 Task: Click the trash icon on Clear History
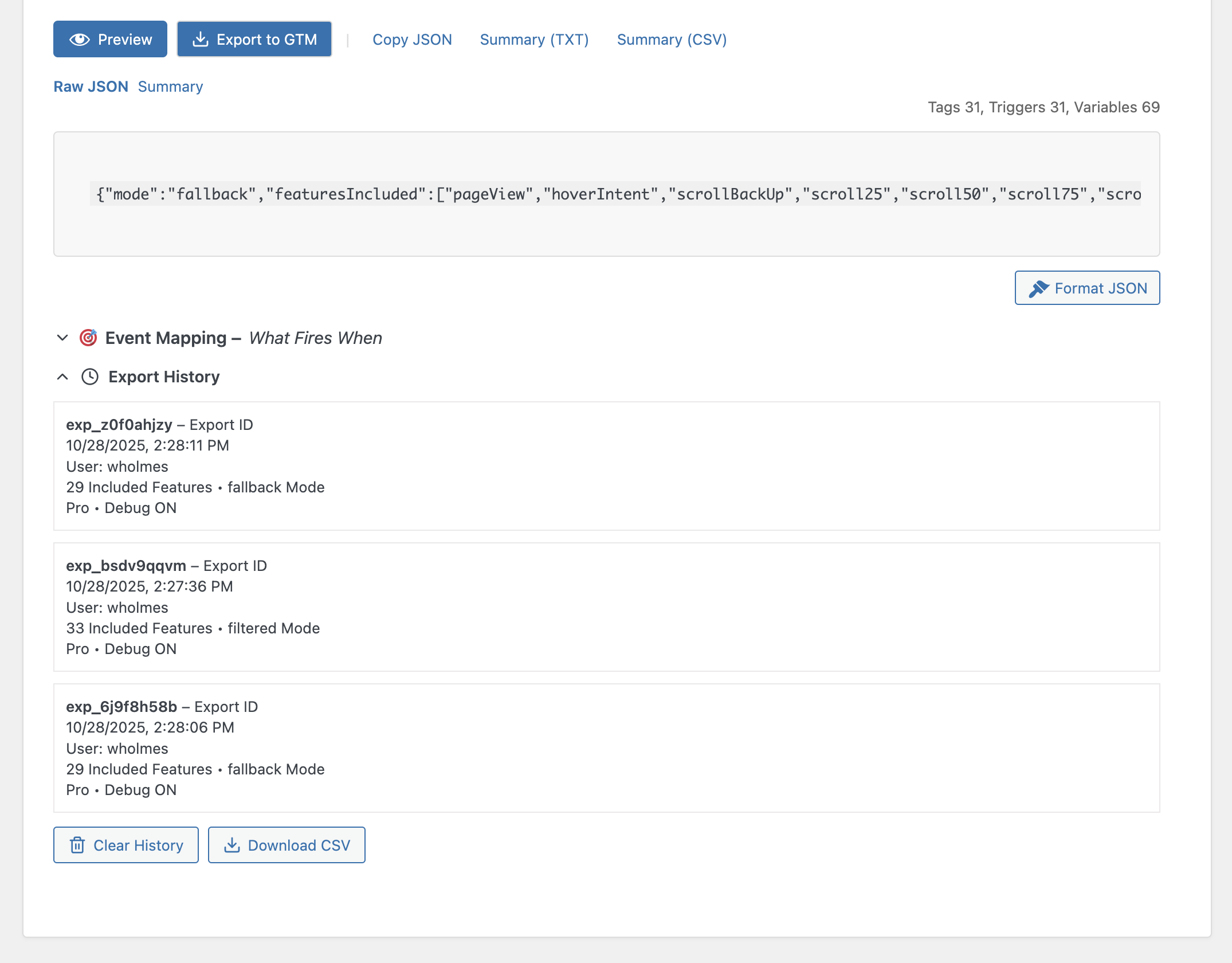tap(77, 845)
